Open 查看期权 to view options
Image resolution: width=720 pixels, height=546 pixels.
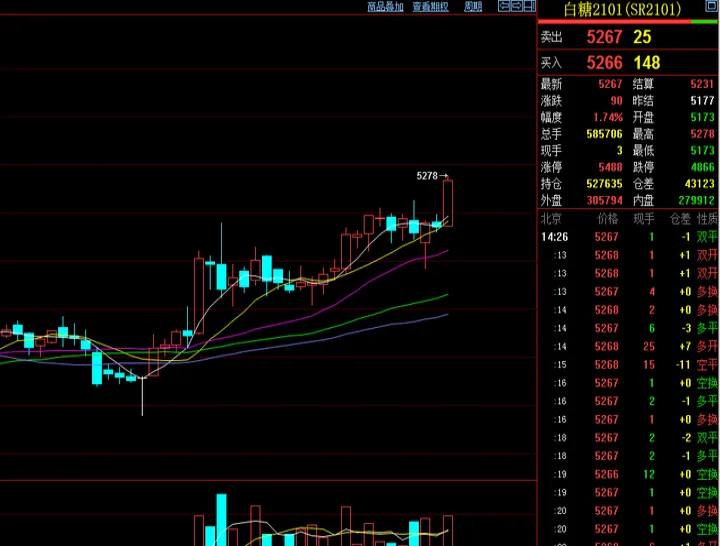point(431,7)
